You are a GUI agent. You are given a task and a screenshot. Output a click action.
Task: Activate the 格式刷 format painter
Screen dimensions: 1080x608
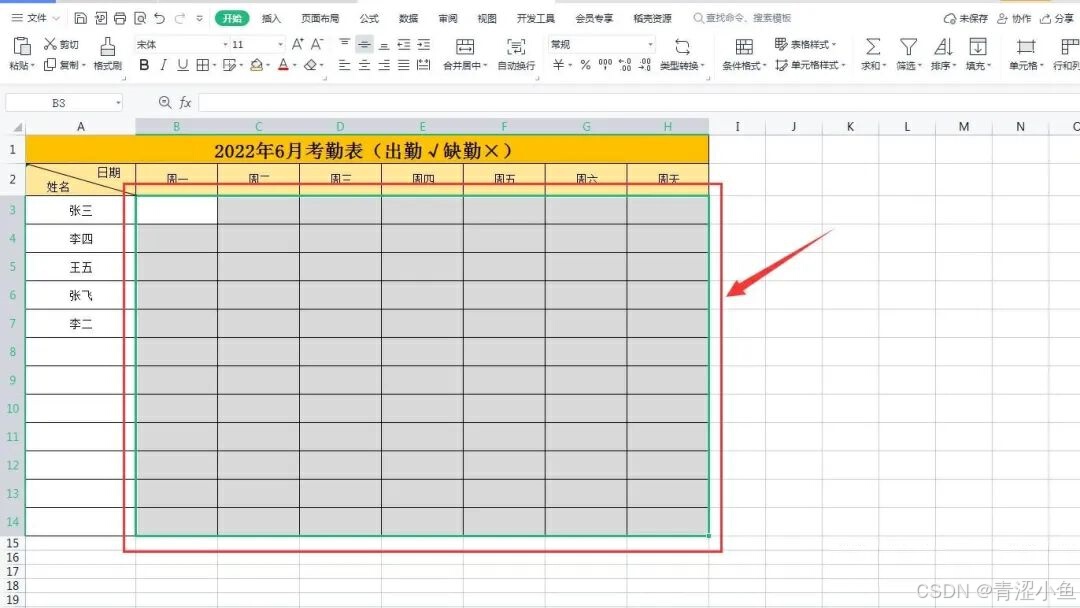[107, 54]
